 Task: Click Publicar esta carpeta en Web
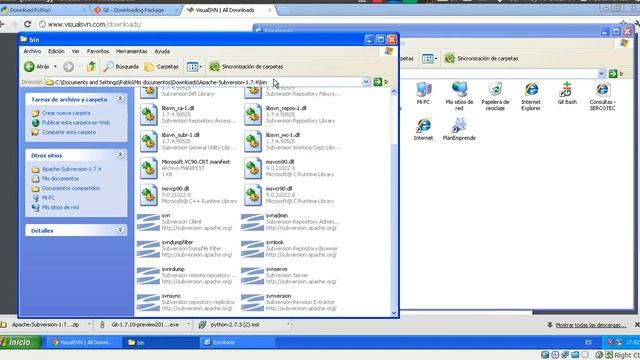pos(76,123)
